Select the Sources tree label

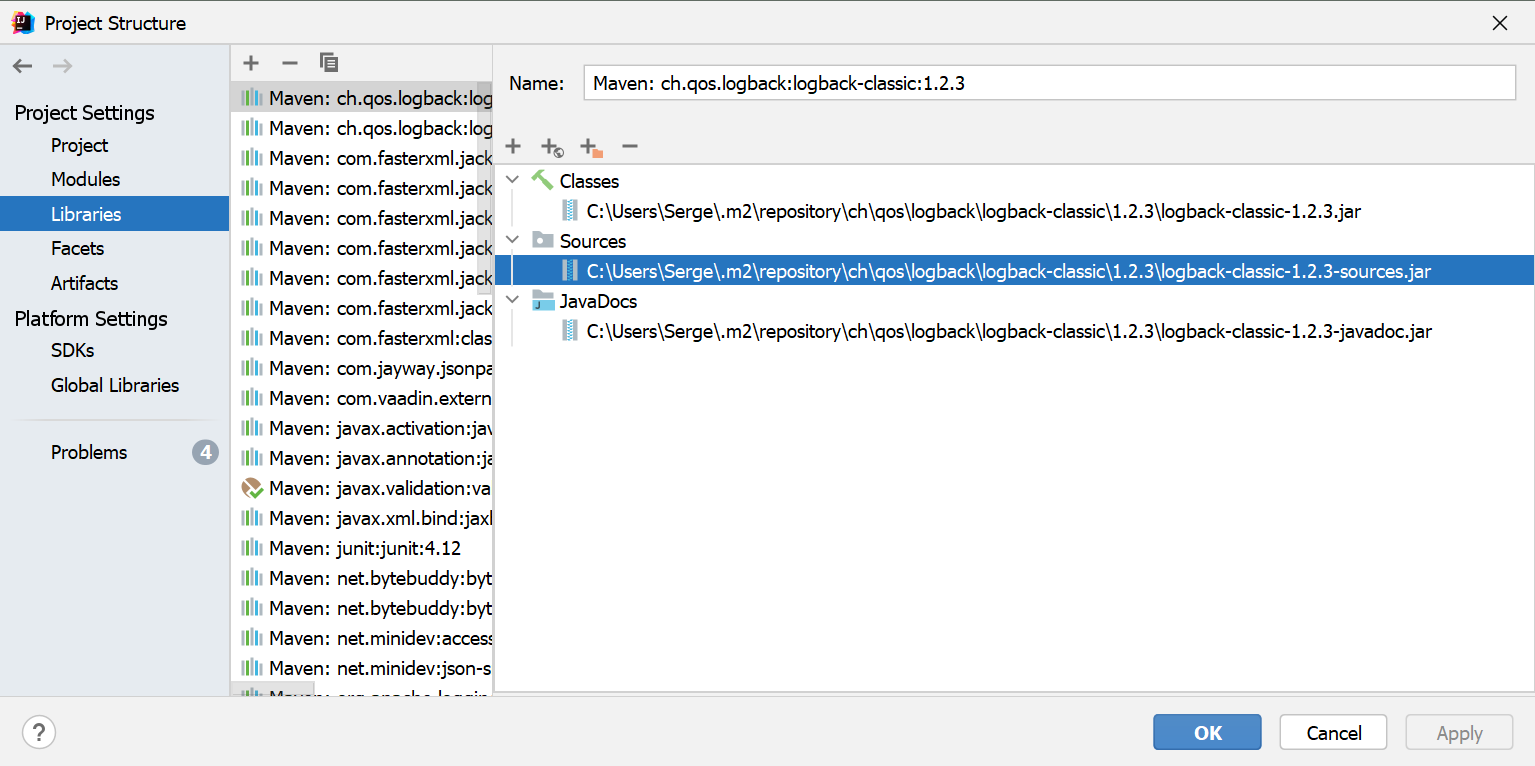pyautogui.click(x=593, y=241)
